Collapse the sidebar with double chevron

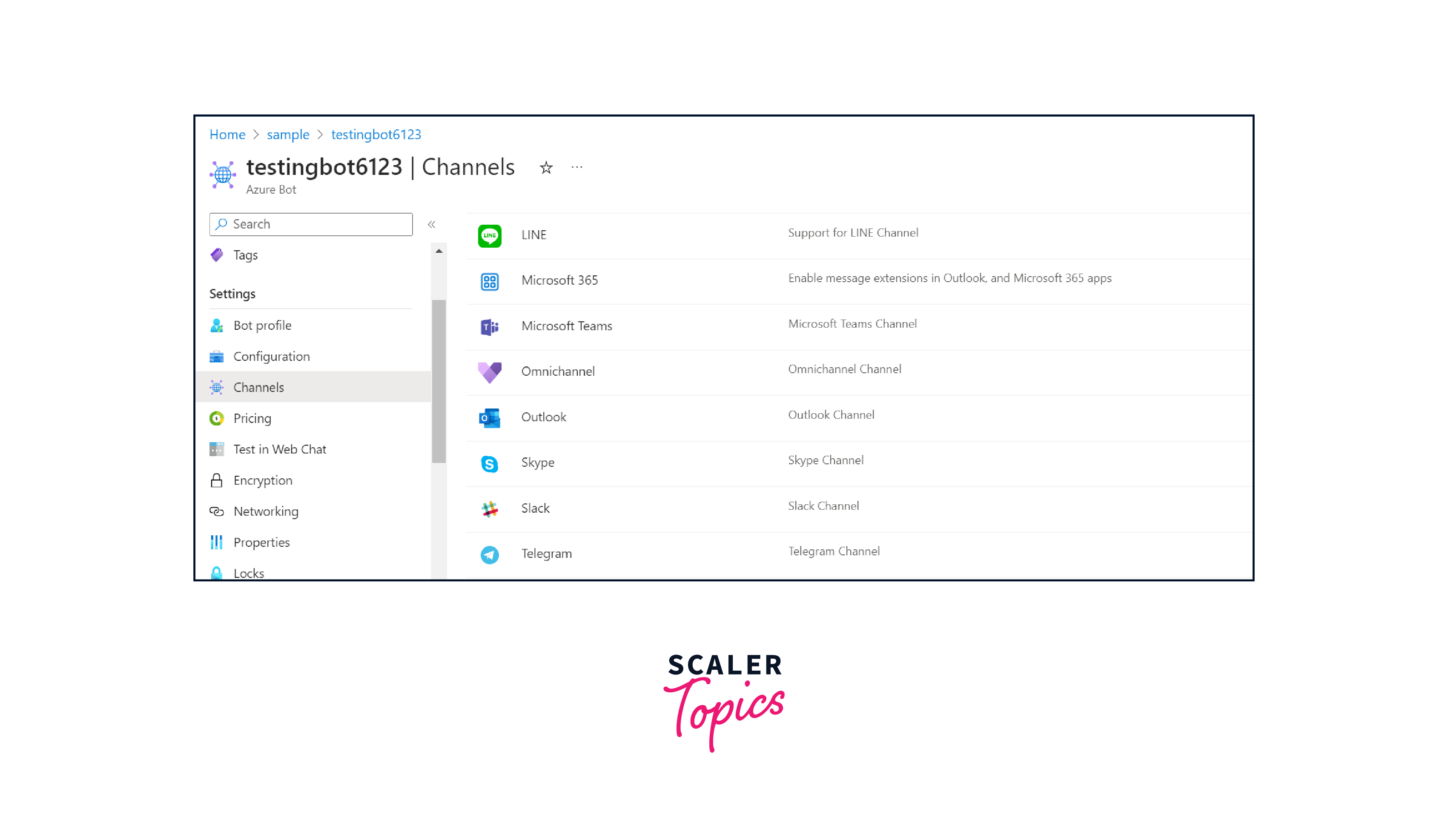click(432, 225)
